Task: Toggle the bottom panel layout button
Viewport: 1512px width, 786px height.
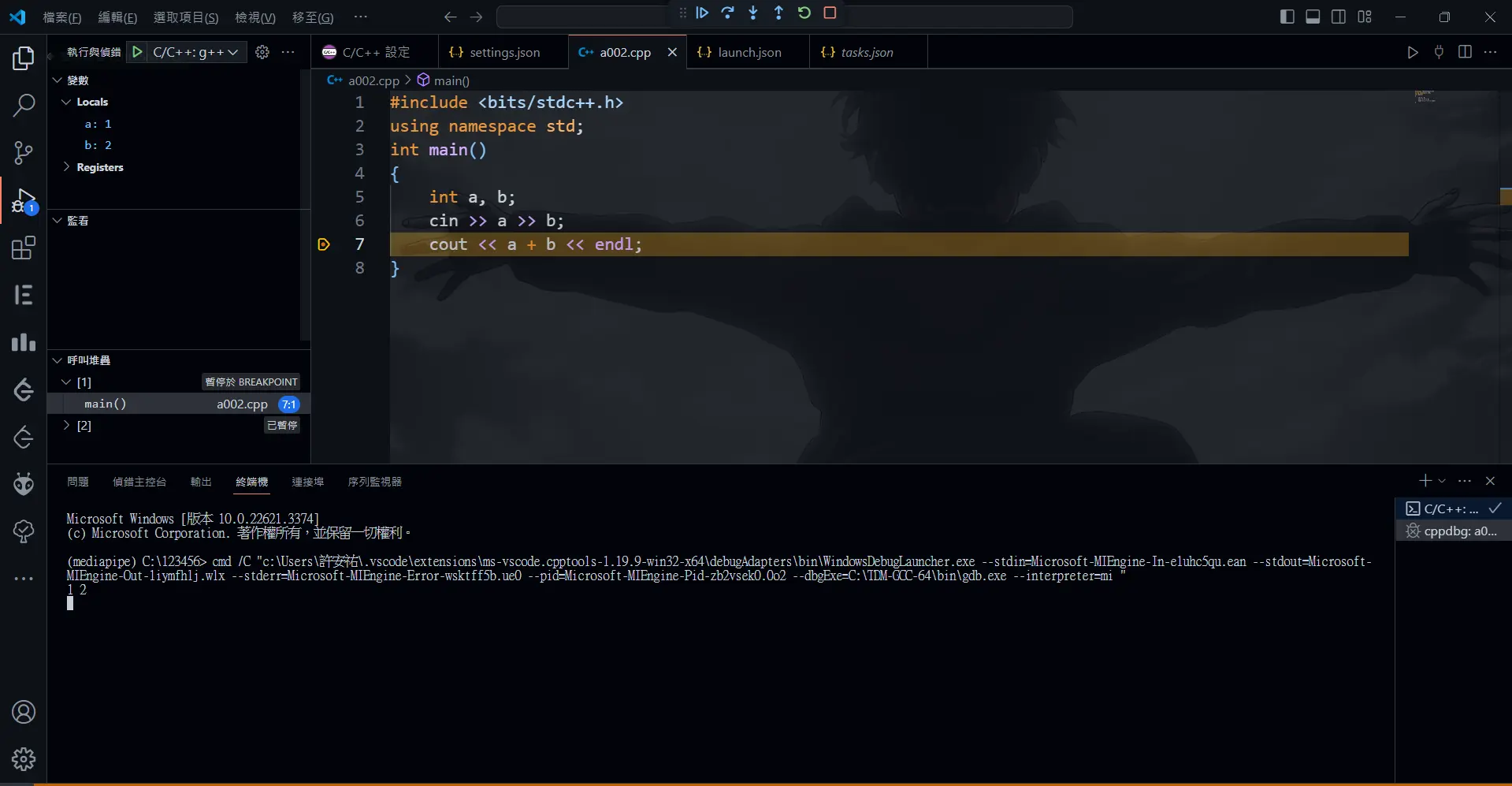Action: pos(1313,17)
